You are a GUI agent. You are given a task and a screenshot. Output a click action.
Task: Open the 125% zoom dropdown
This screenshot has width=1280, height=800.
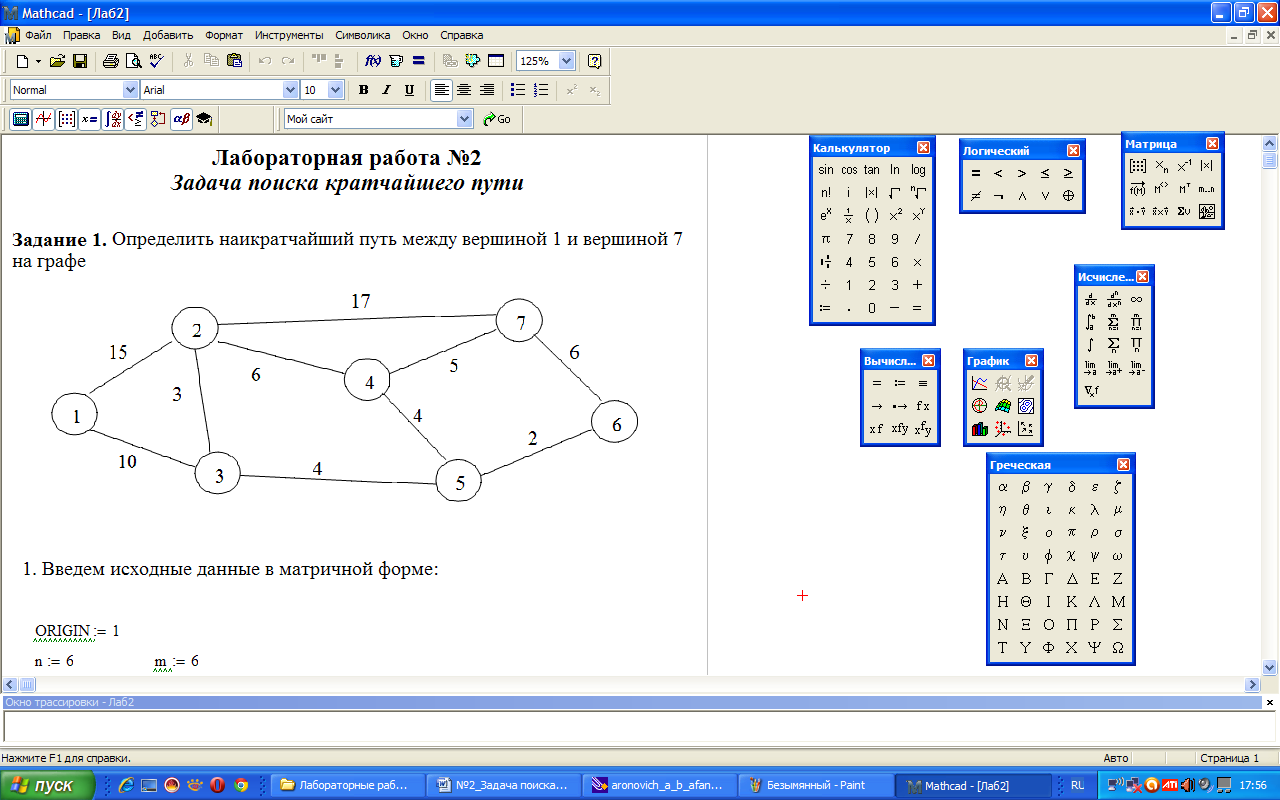(x=567, y=61)
